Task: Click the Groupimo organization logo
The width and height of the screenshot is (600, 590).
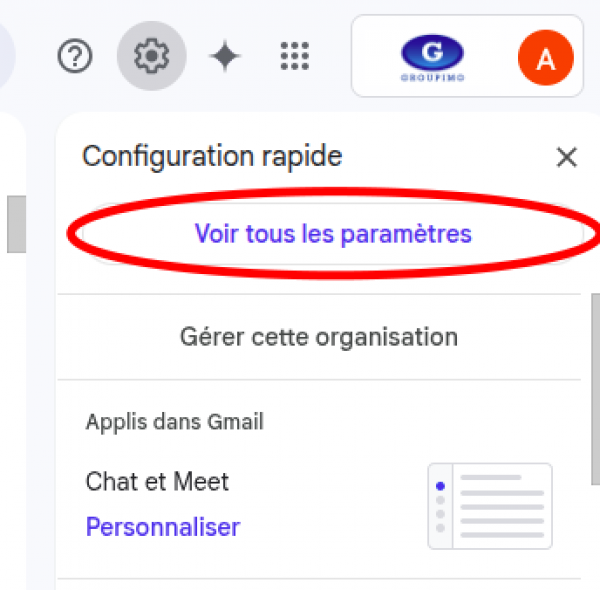Action: (432, 57)
